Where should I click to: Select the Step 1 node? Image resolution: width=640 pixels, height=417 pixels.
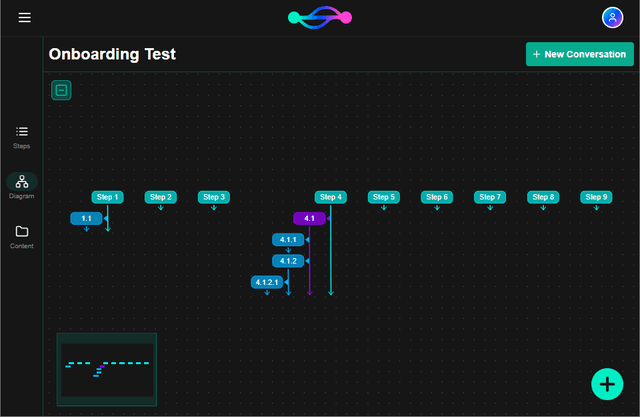[x=107, y=197]
